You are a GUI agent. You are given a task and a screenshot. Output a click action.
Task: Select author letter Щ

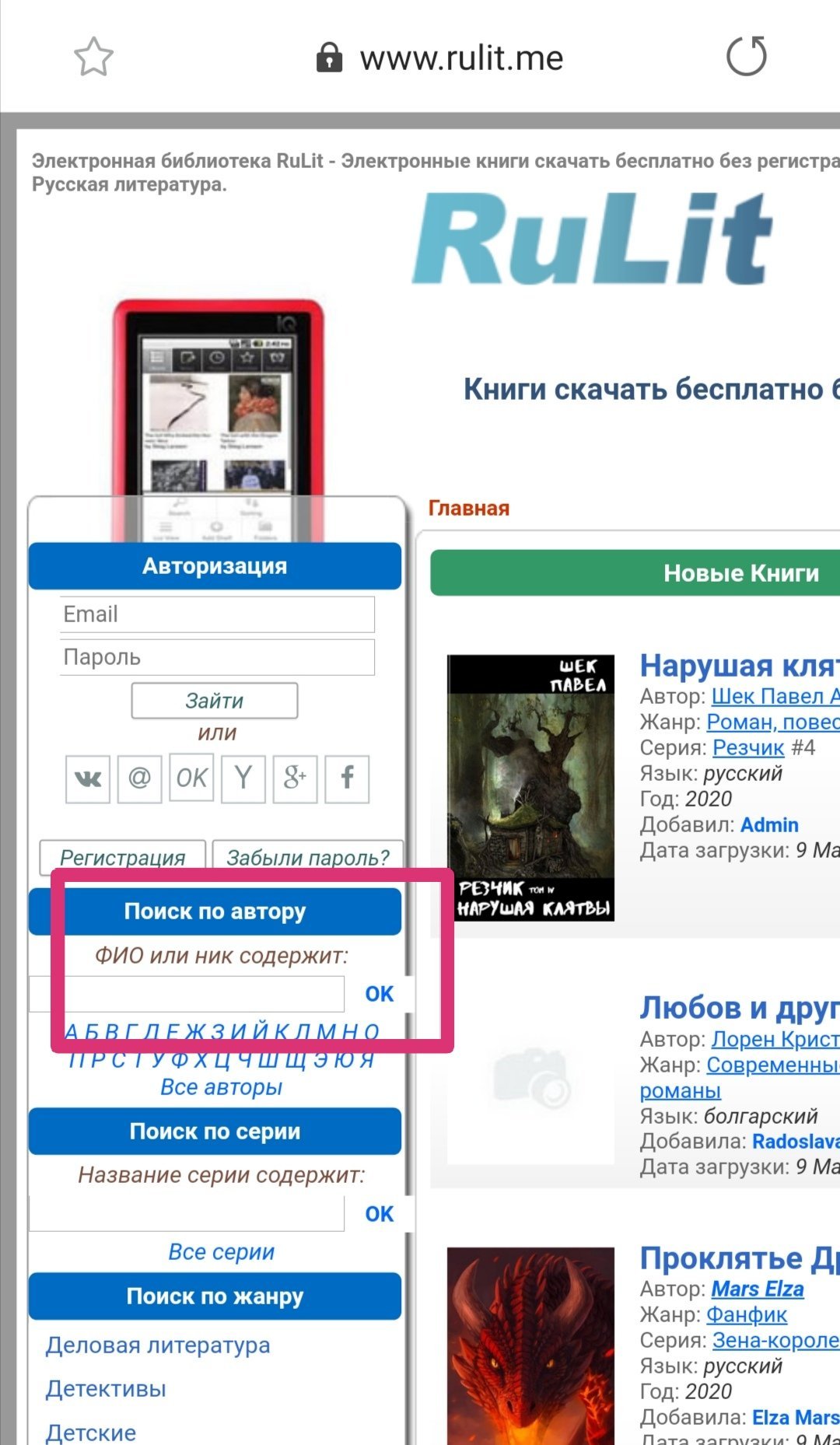tap(296, 1060)
